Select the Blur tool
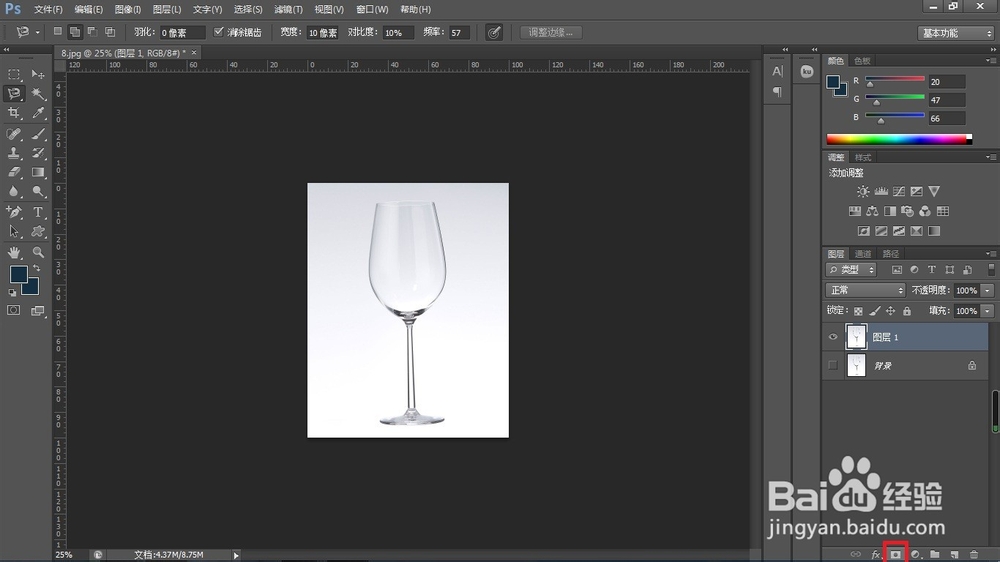Viewport: 1000px width, 562px height. click(13, 191)
